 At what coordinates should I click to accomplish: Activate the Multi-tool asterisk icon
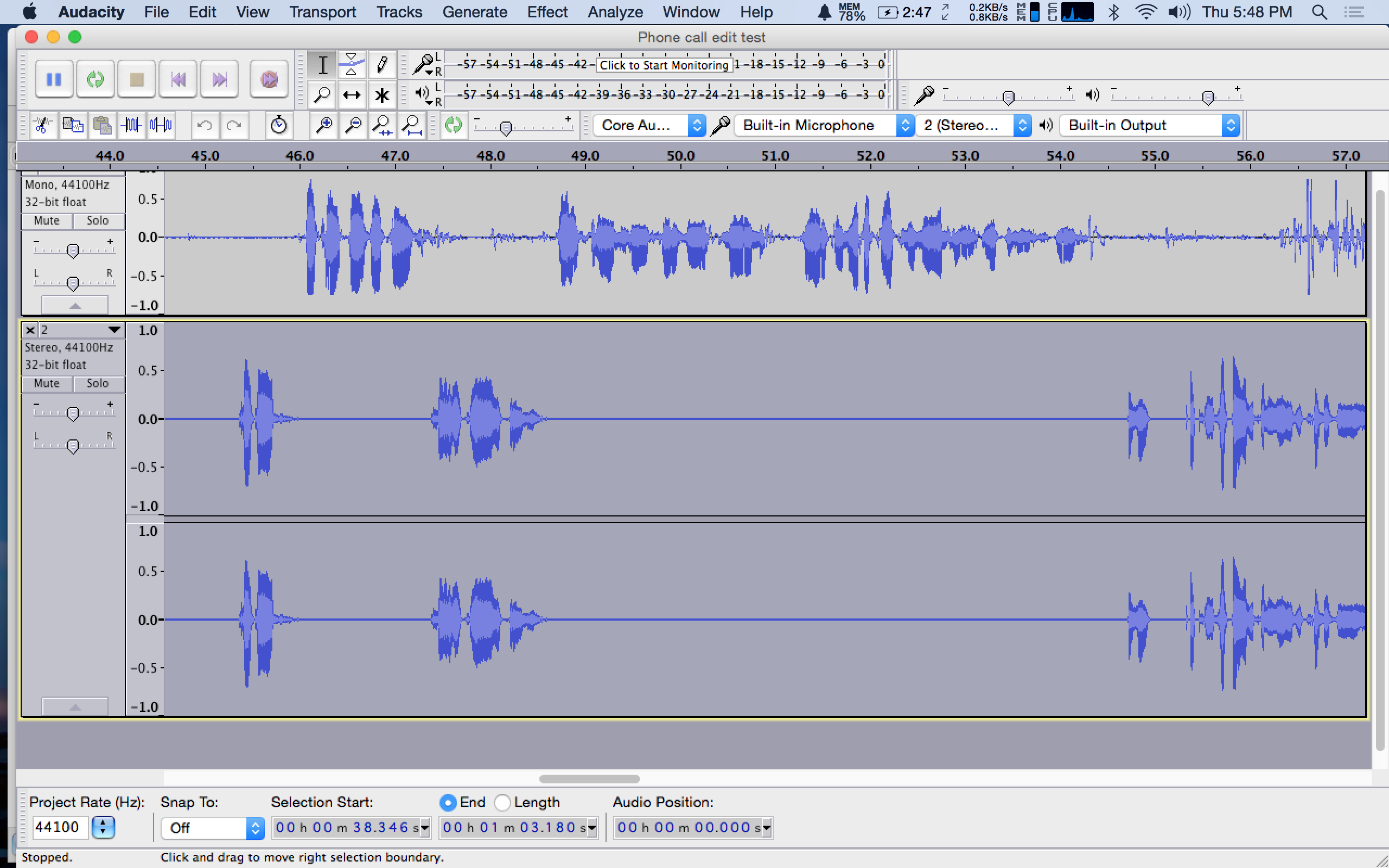pyautogui.click(x=381, y=95)
